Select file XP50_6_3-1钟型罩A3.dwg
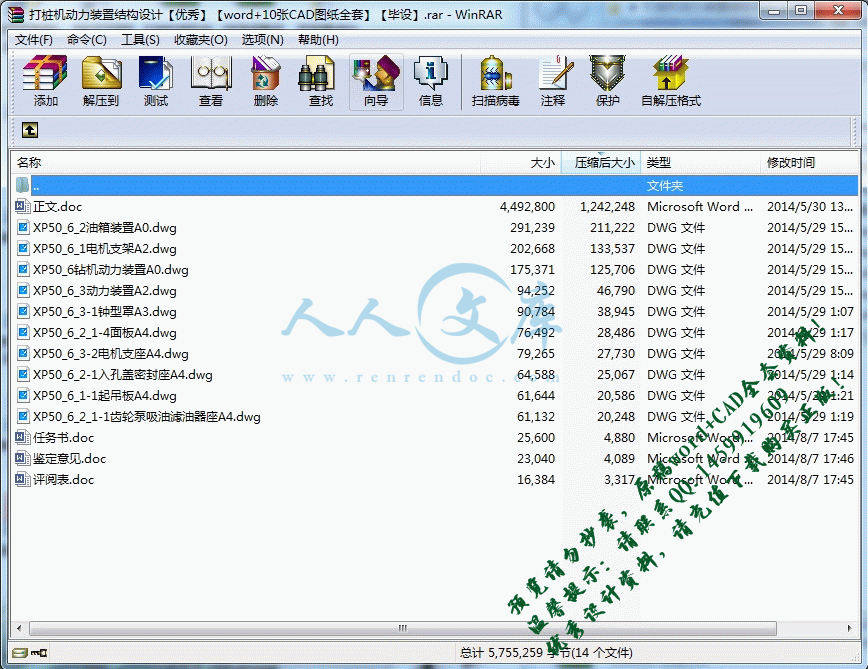The height and width of the screenshot is (669, 868). coord(105,312)
